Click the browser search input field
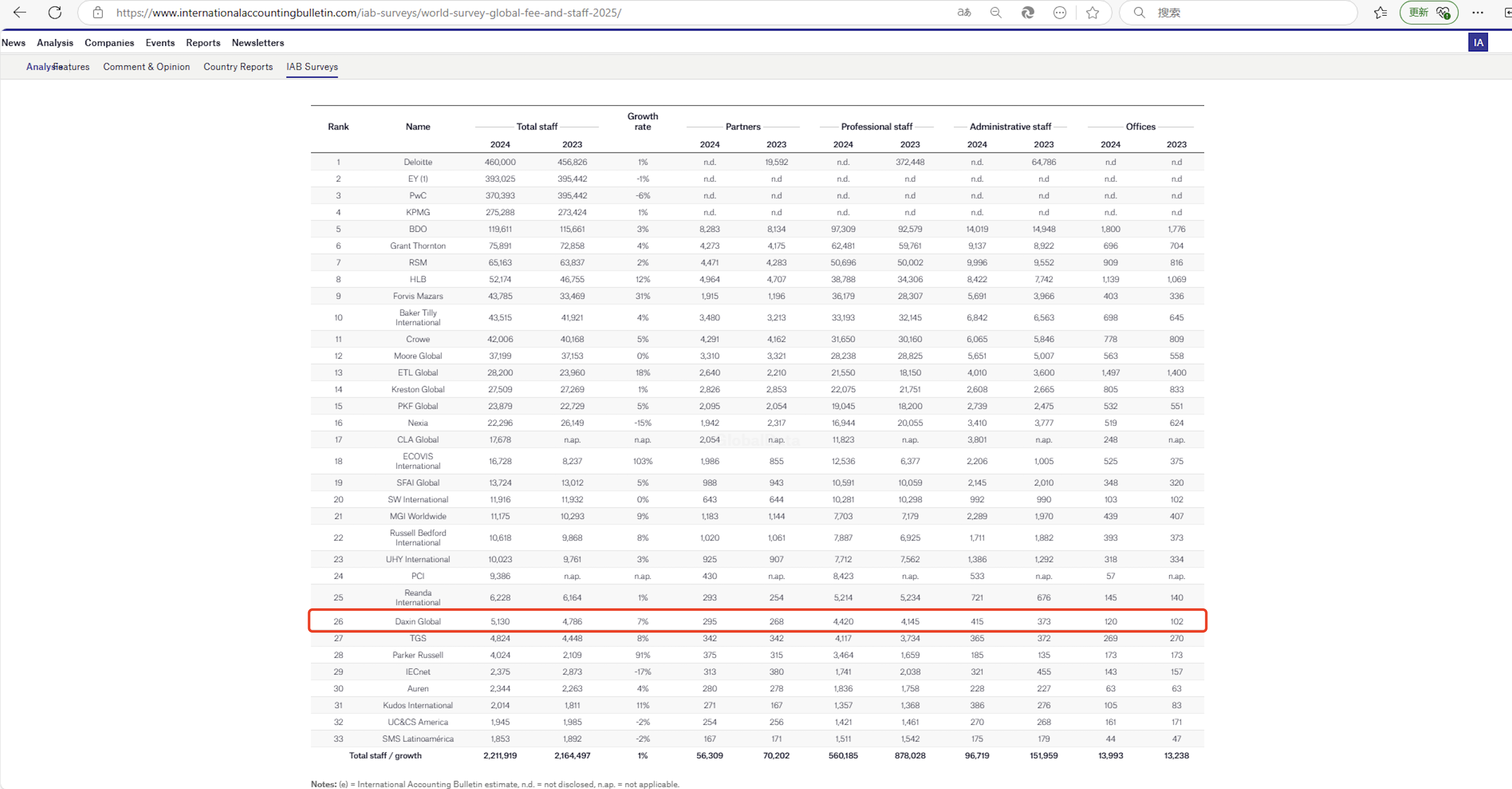Image resolution: width=1512 pixels, height=789 pixels. point(1239,12)
